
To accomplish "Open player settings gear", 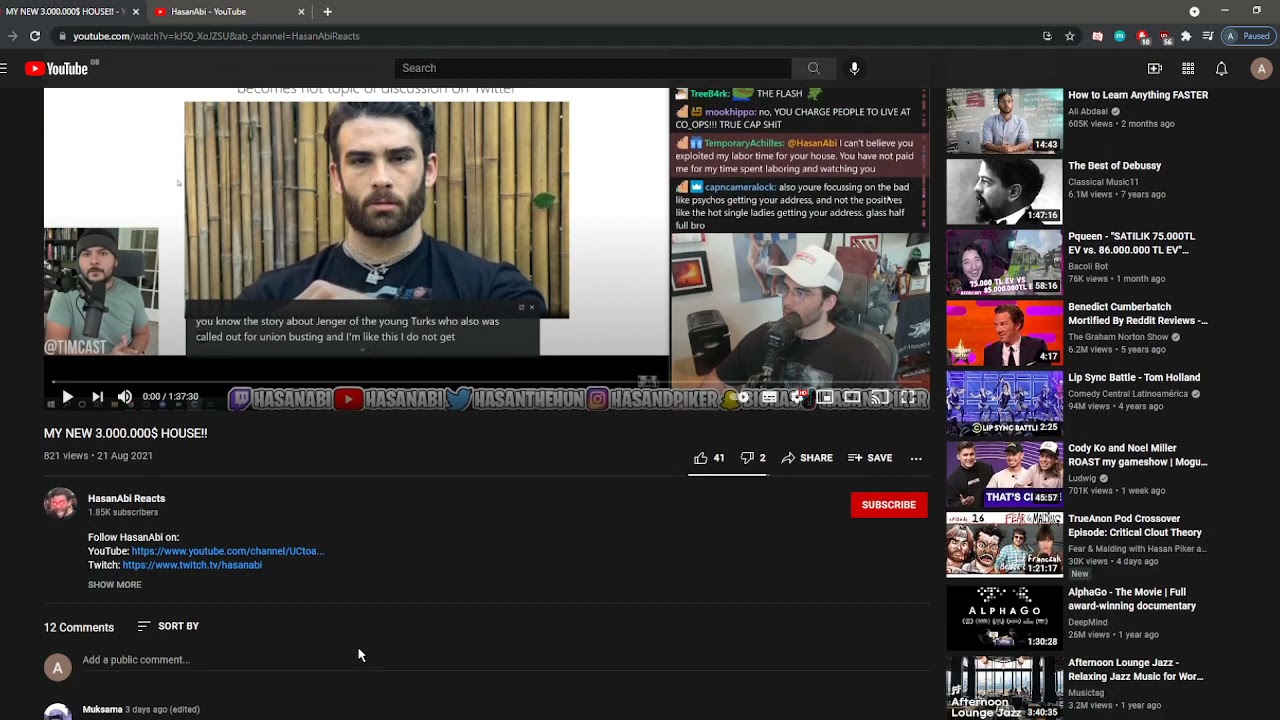I will [798, 397].
